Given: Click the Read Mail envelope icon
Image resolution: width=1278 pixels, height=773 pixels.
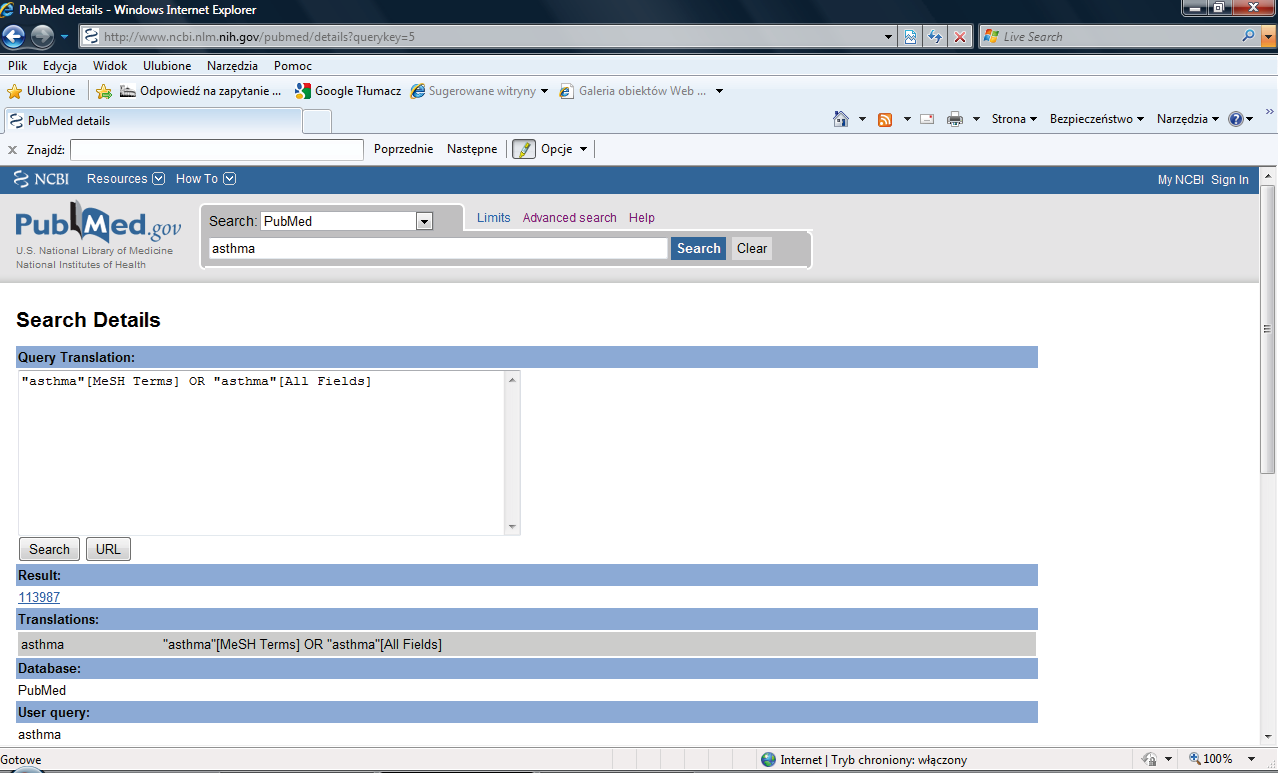Looking at the screenshot, I should click(x=927, y=119).
